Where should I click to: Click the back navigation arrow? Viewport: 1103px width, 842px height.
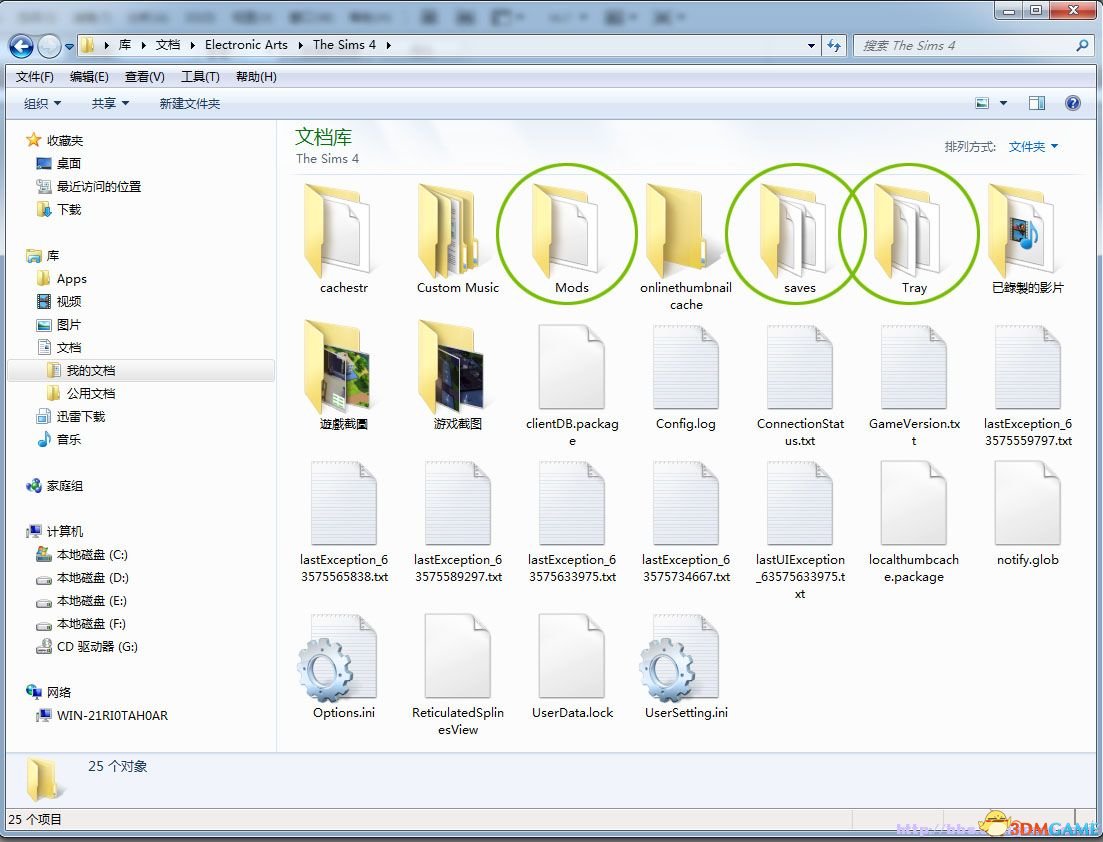click(22, 45)
